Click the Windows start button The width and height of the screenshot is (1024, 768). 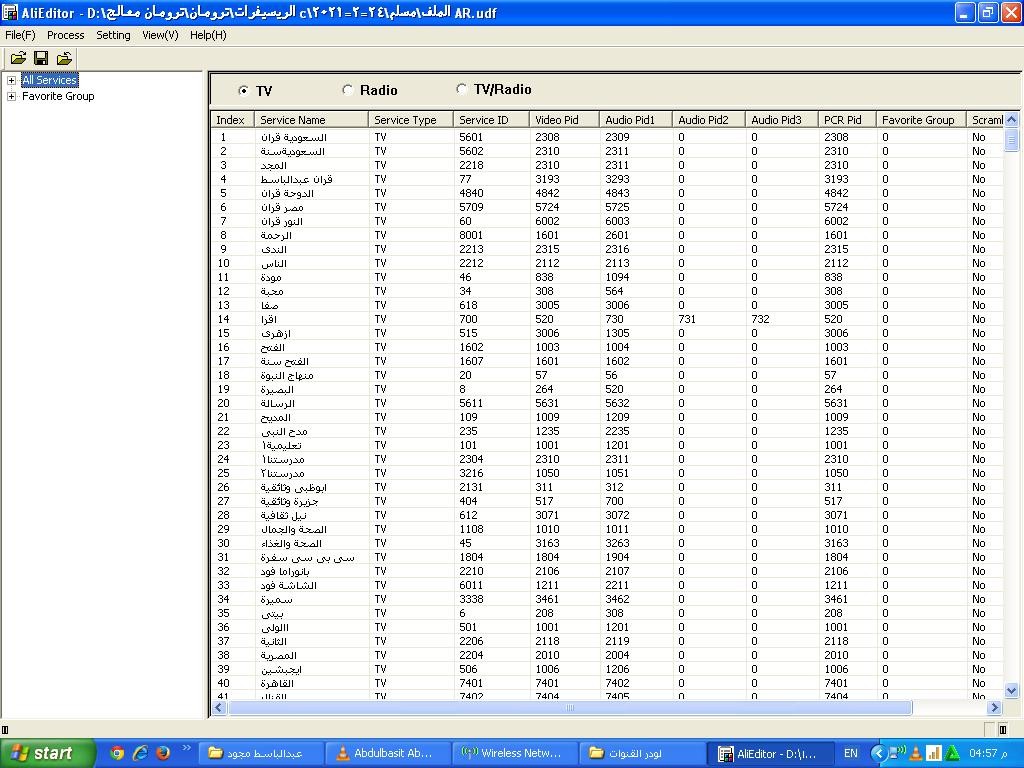47,753
